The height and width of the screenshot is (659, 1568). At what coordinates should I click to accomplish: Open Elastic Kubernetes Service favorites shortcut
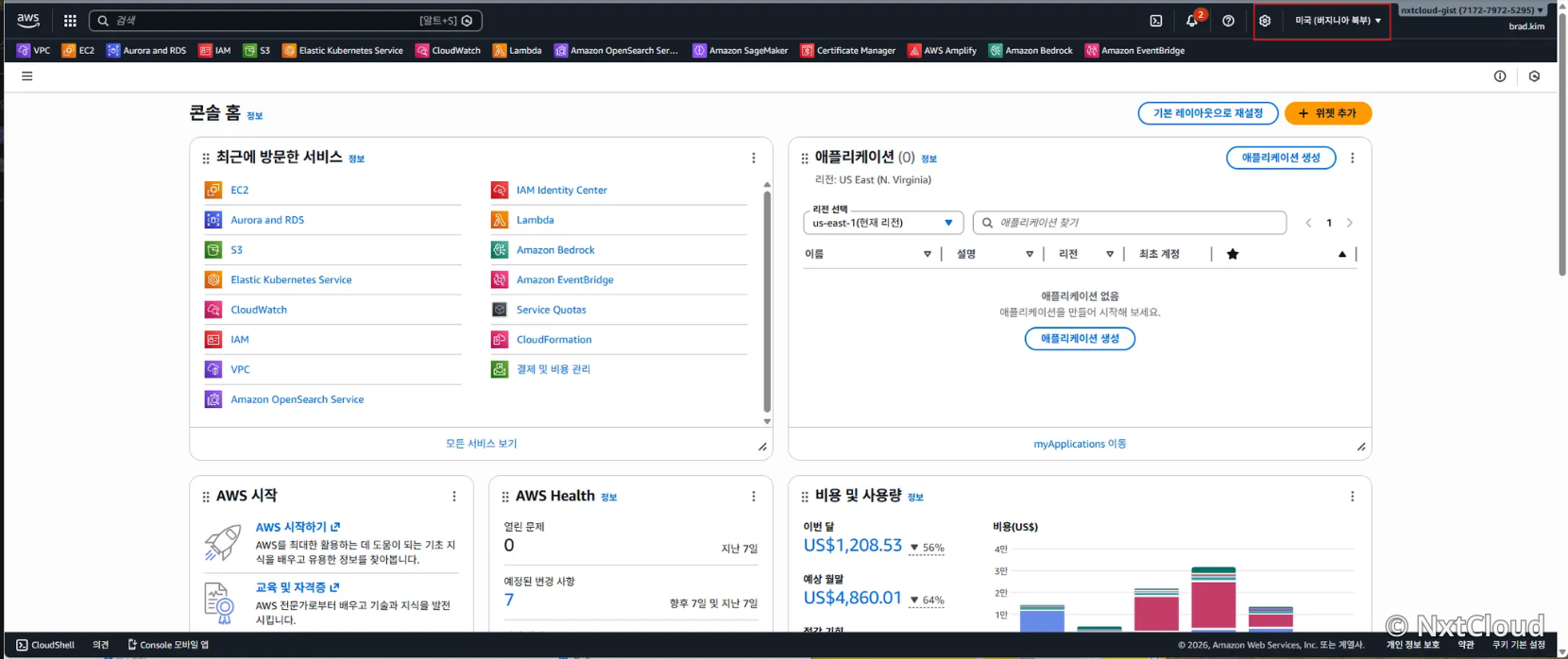tap(343, 50)
